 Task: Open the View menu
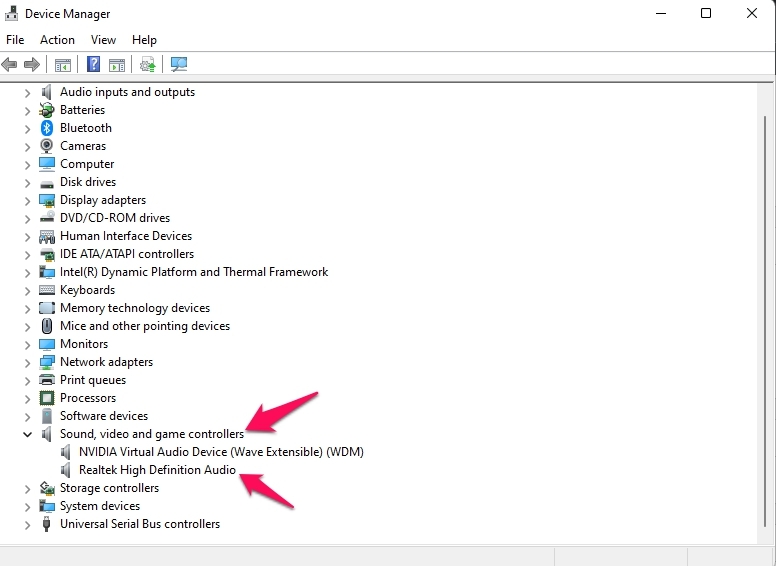[103, 40]
